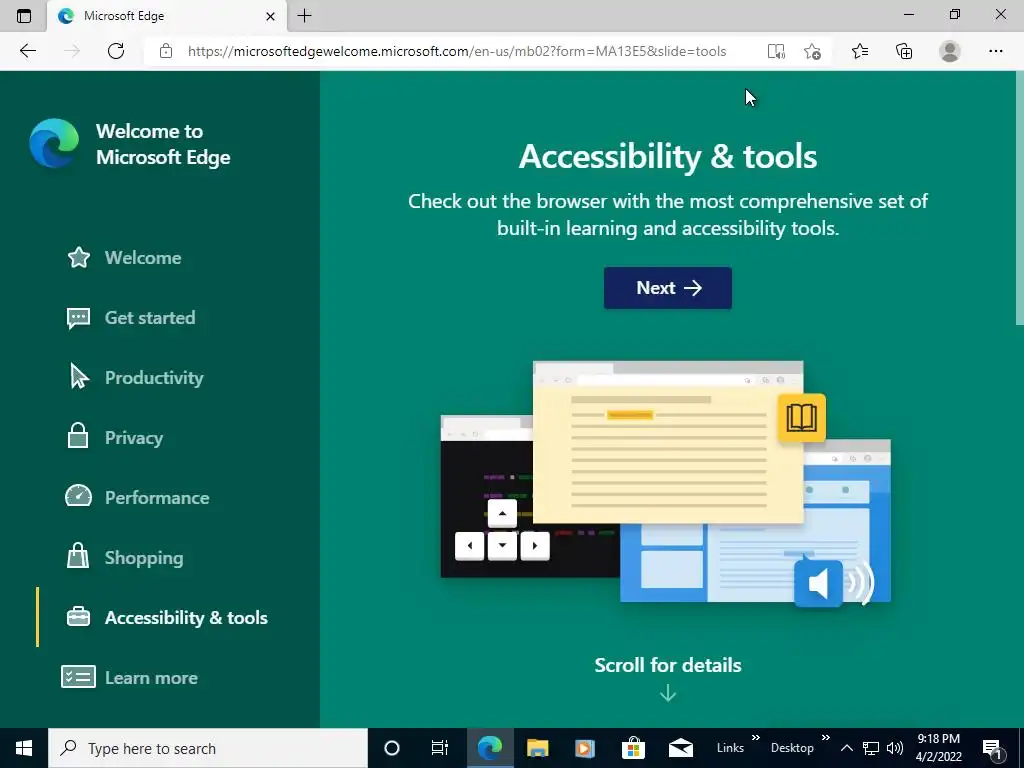Click the Welcome star icon

pyautogui.click(x=78, y=257)
